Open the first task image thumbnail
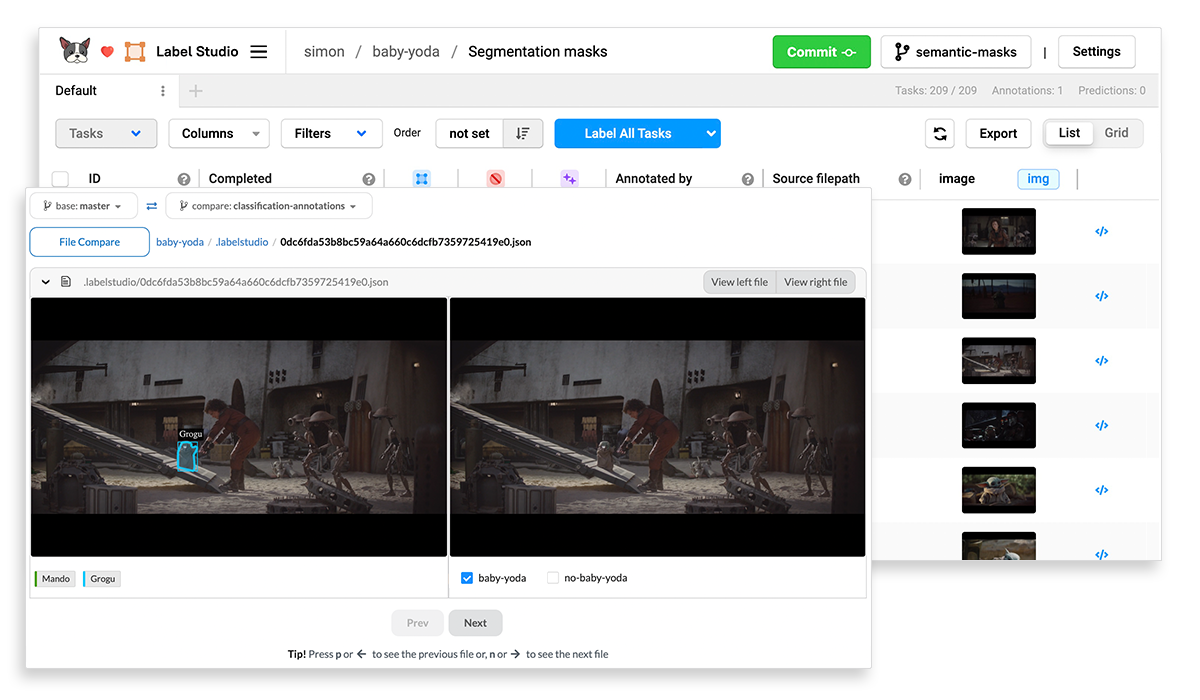The image size is (1200, 700). click(x=998, y=232)
